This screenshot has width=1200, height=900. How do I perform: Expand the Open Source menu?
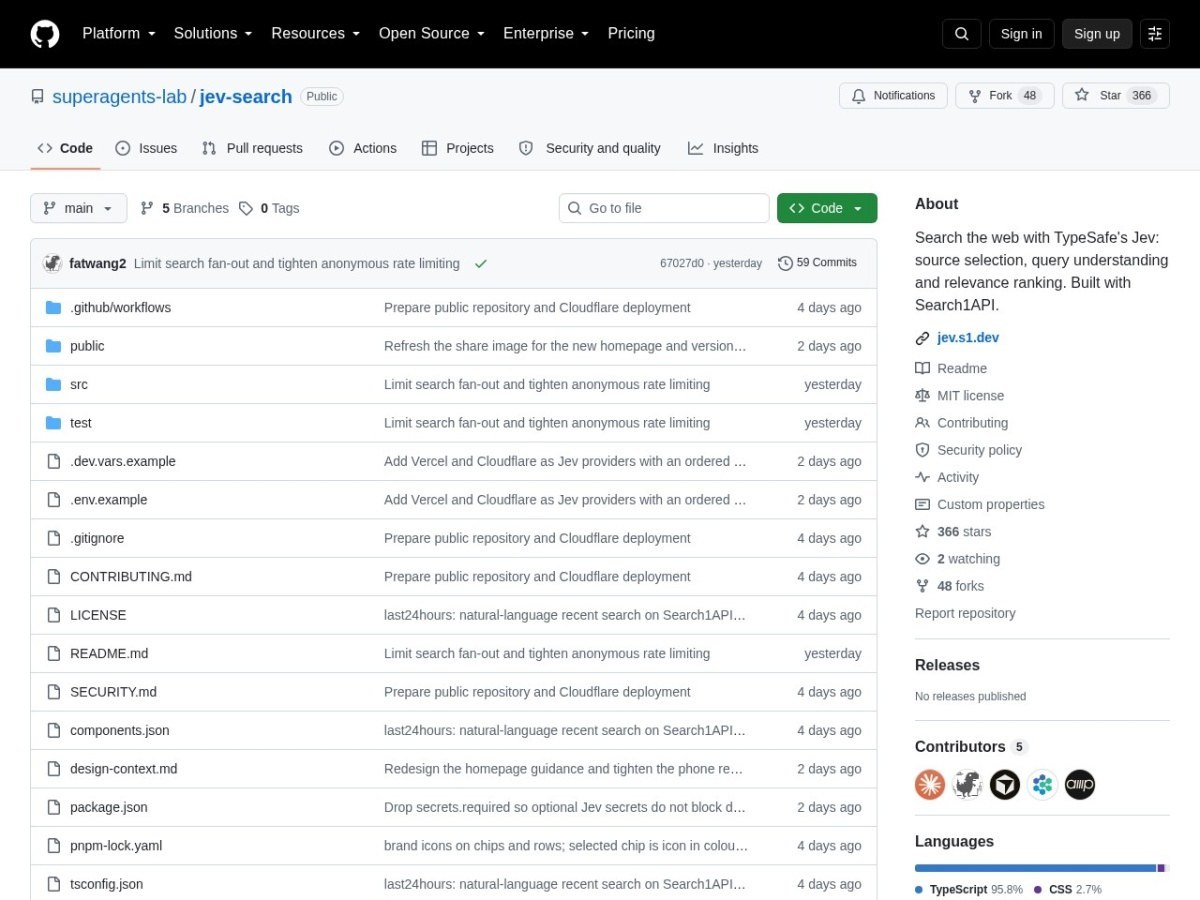pos(432,34)
